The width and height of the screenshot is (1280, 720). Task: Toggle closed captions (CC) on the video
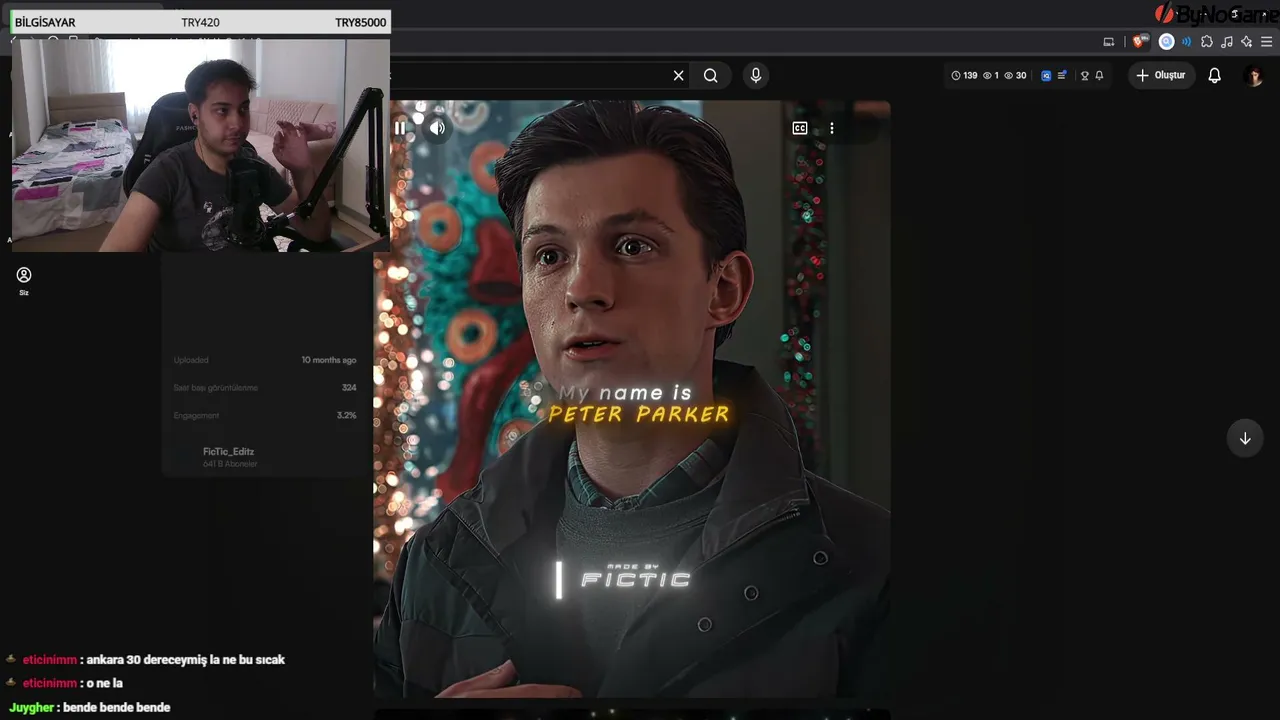tap(800, 128)
